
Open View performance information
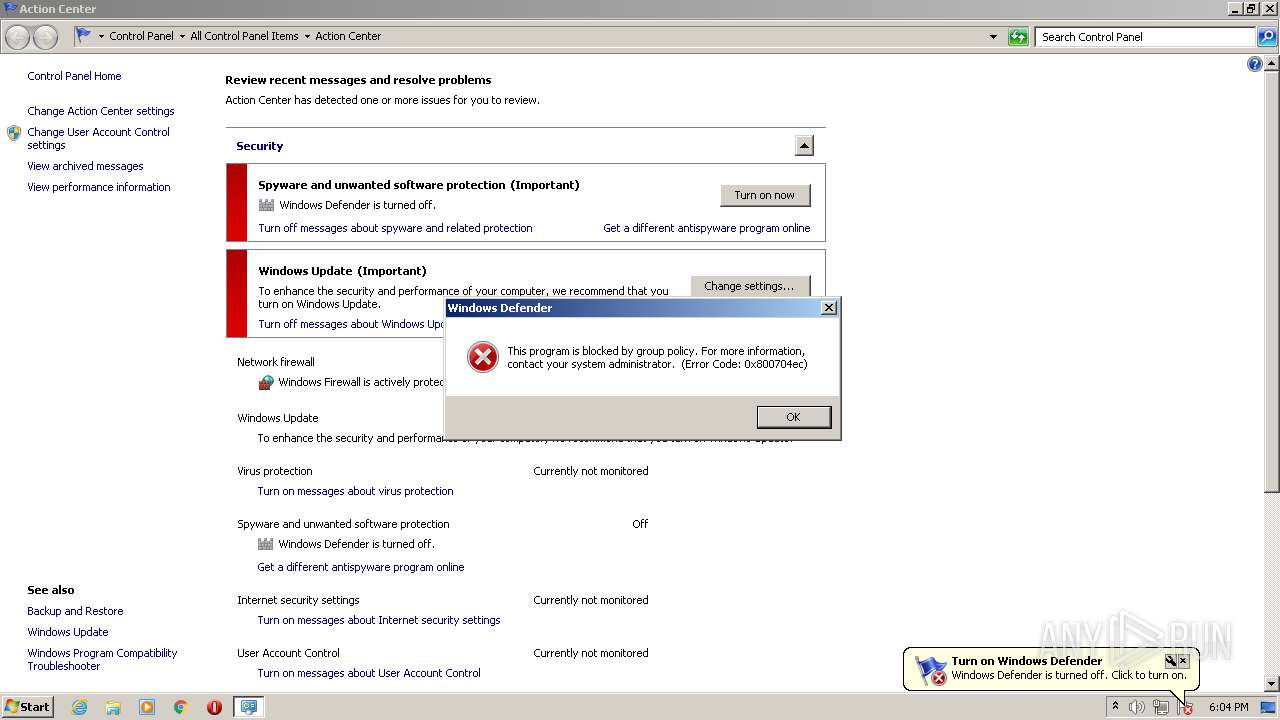pos(99,187)
